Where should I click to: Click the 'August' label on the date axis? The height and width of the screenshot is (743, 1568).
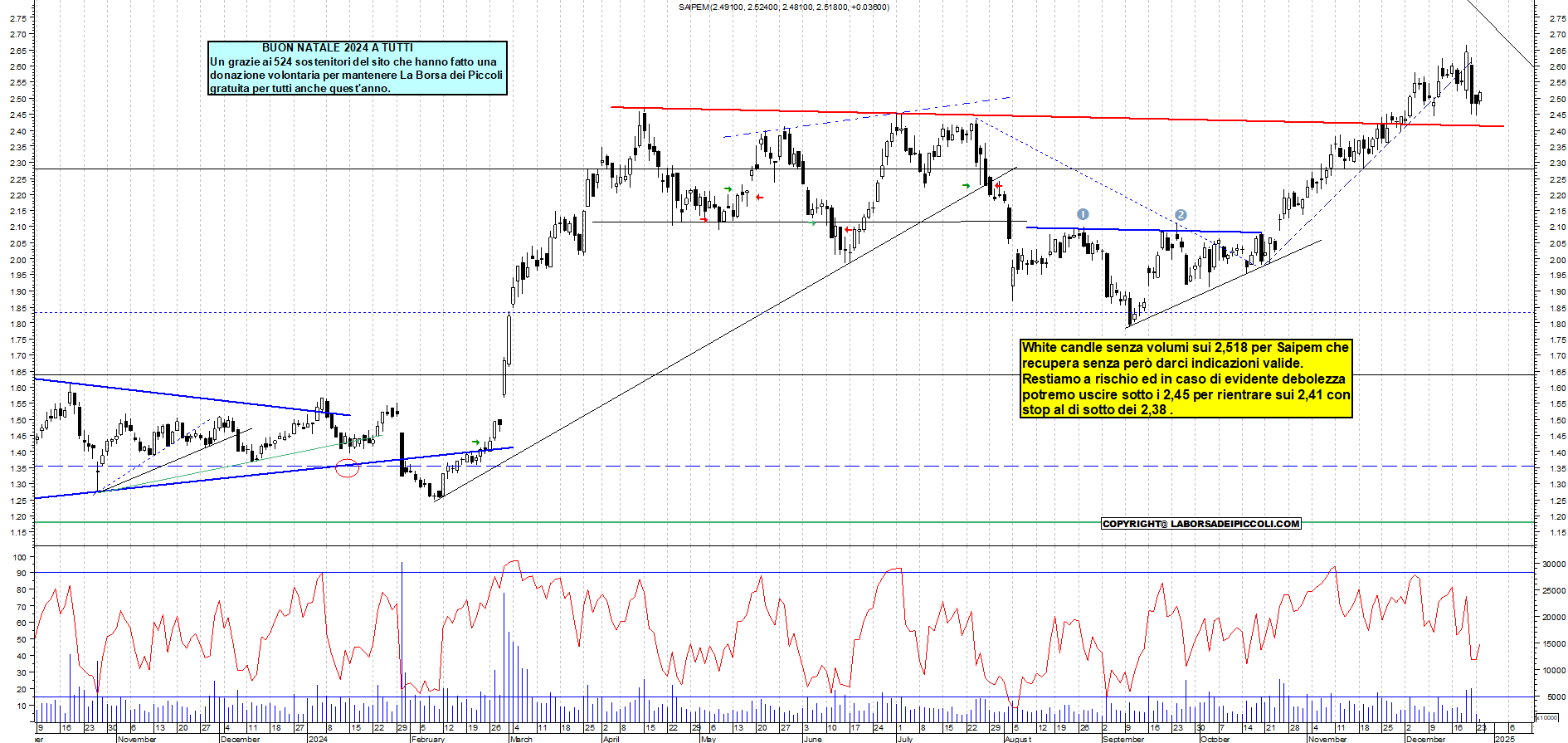1018,739
